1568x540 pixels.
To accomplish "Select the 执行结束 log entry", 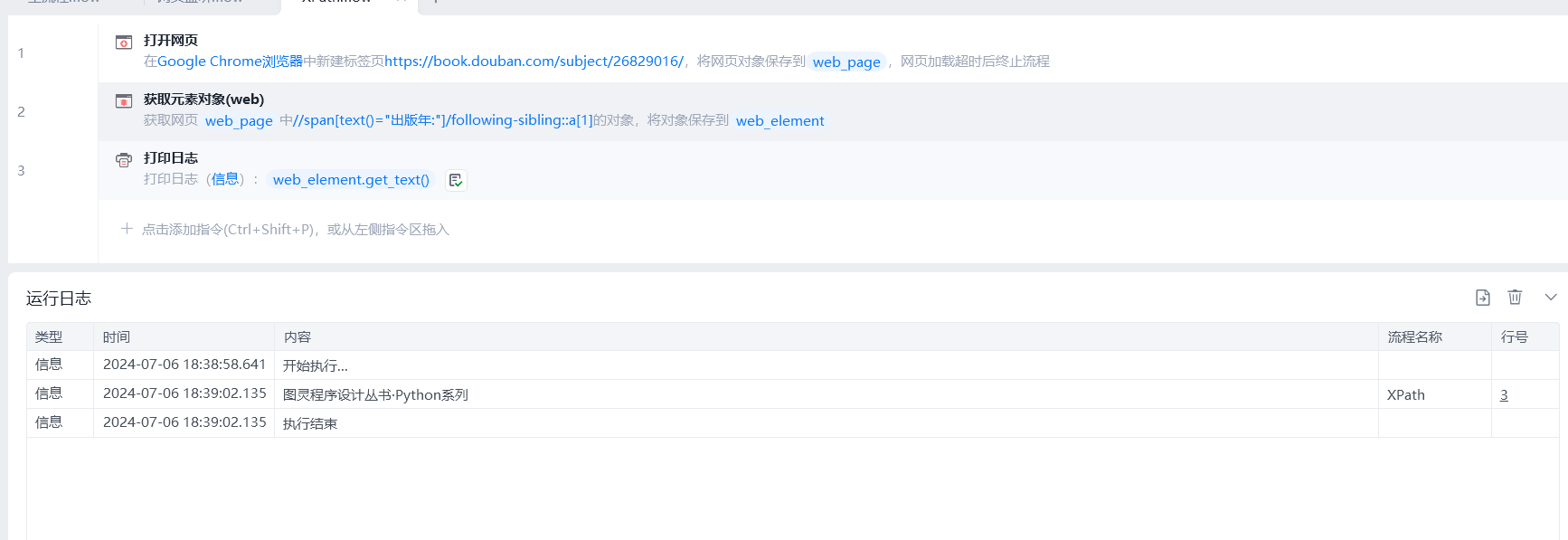I will [310, 423].
